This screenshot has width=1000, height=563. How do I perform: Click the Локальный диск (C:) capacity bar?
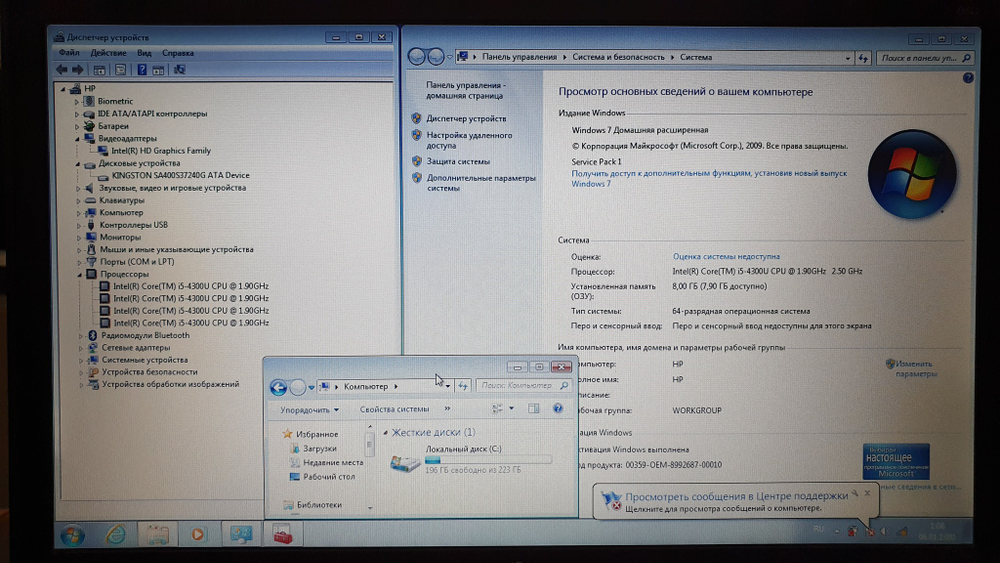point(488,459)
